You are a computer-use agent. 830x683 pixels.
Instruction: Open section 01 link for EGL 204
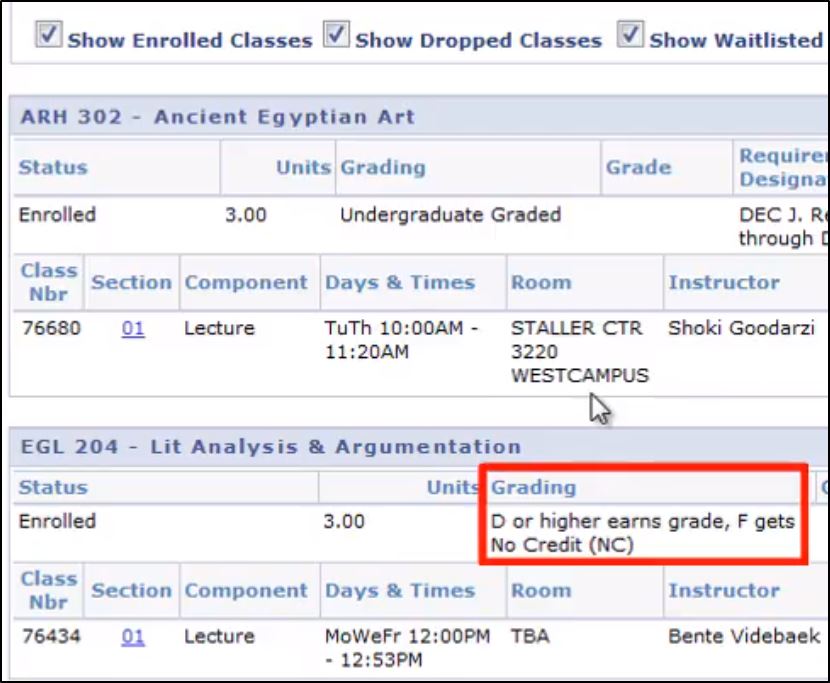(133, 636)
